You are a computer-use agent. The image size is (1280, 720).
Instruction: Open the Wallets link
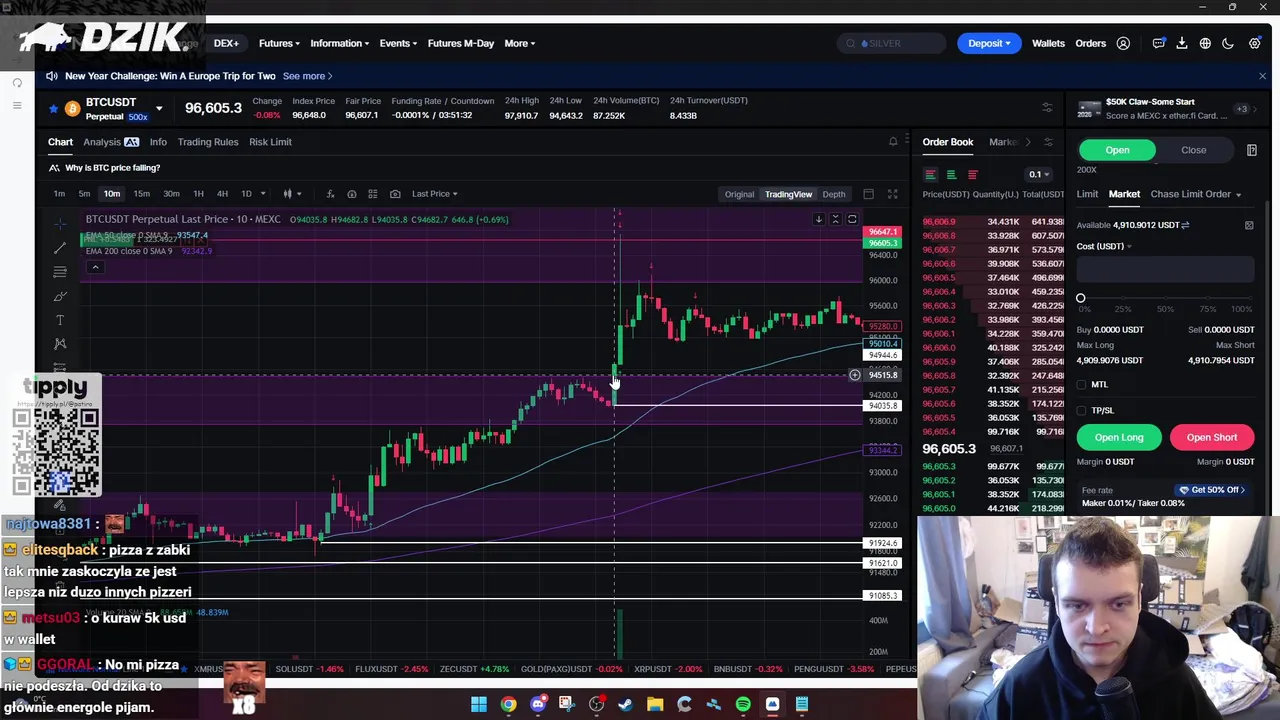click(1048, 43)
